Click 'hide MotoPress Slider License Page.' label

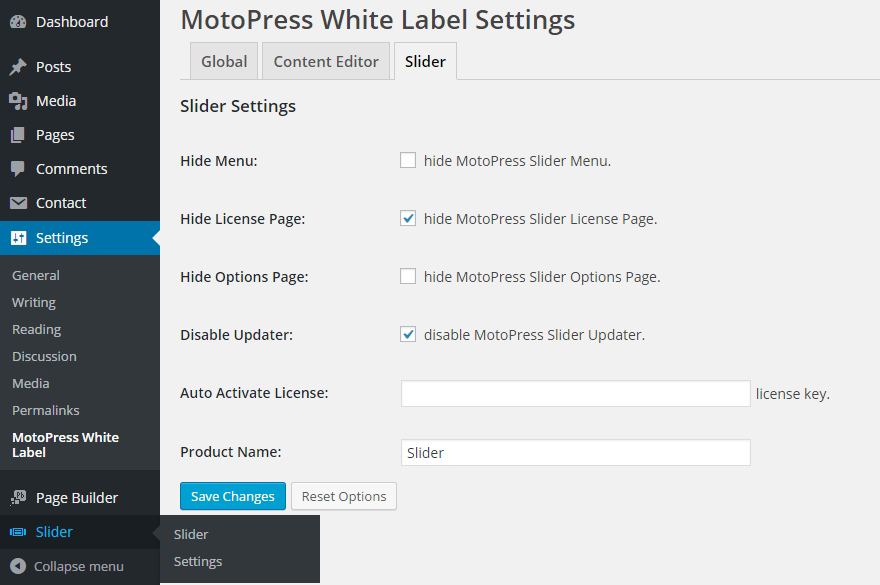[x=540, y=219]
